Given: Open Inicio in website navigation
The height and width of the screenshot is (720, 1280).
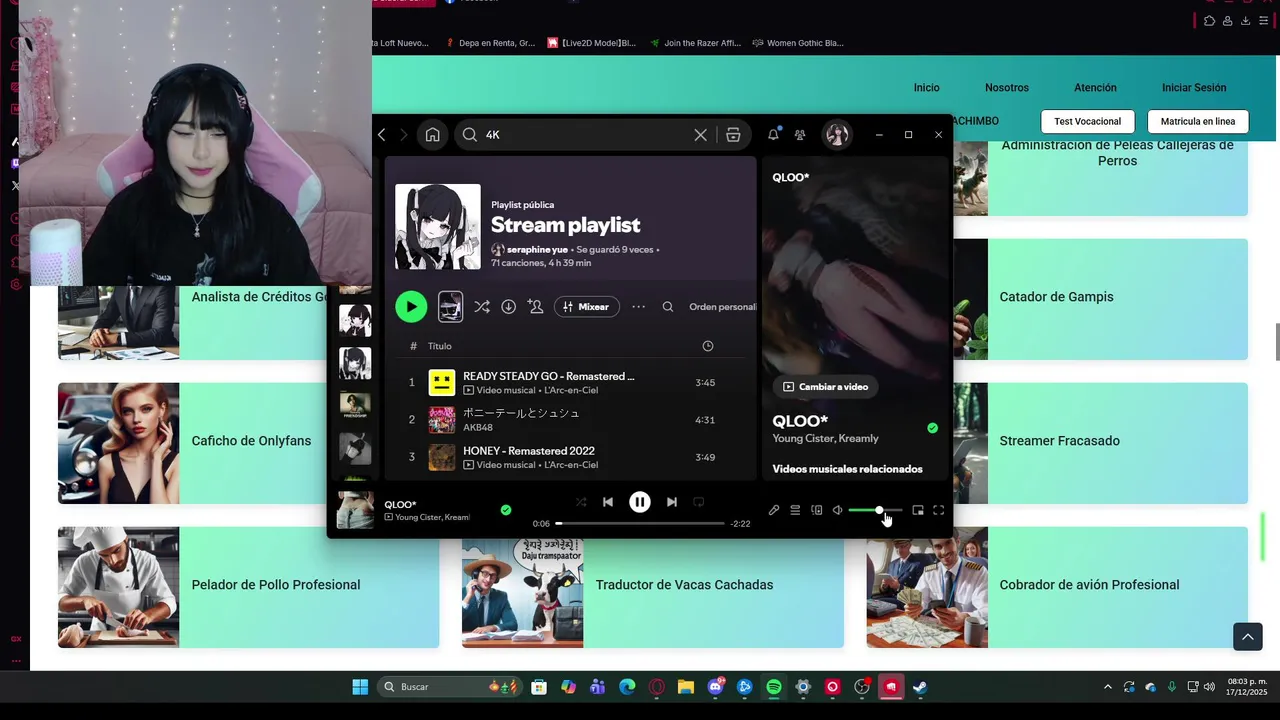Looking at the screenshot, I should click(926, 88).
